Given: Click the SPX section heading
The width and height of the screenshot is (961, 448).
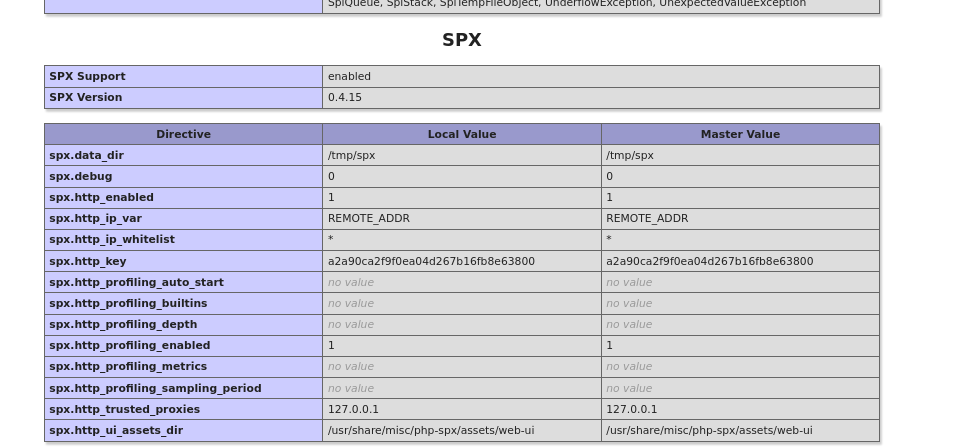Looking at the screenshot, I should [x=462, y=40].
